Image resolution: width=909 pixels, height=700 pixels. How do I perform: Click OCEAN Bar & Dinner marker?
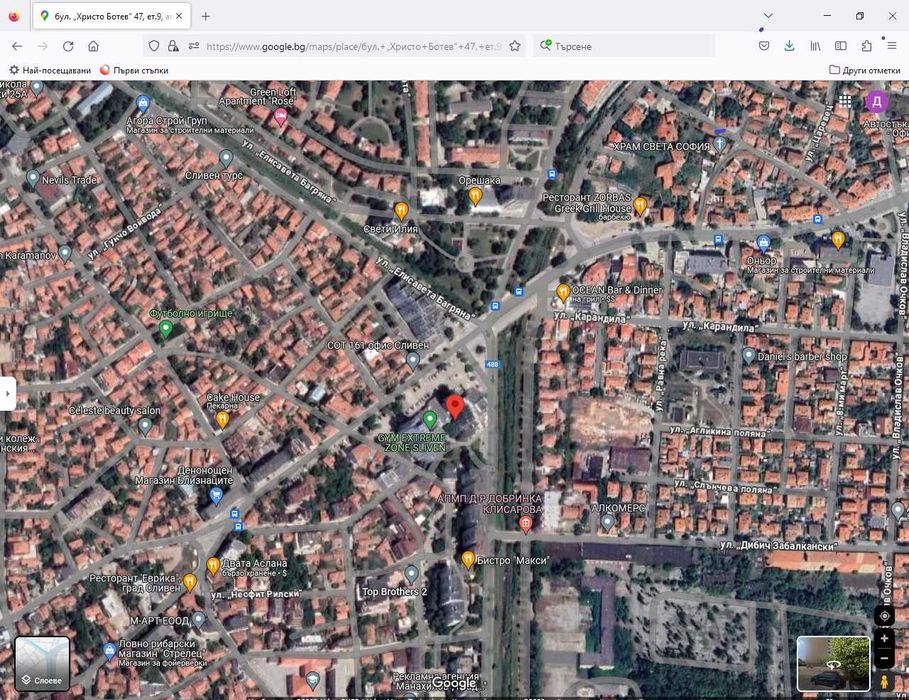[563, 292]
